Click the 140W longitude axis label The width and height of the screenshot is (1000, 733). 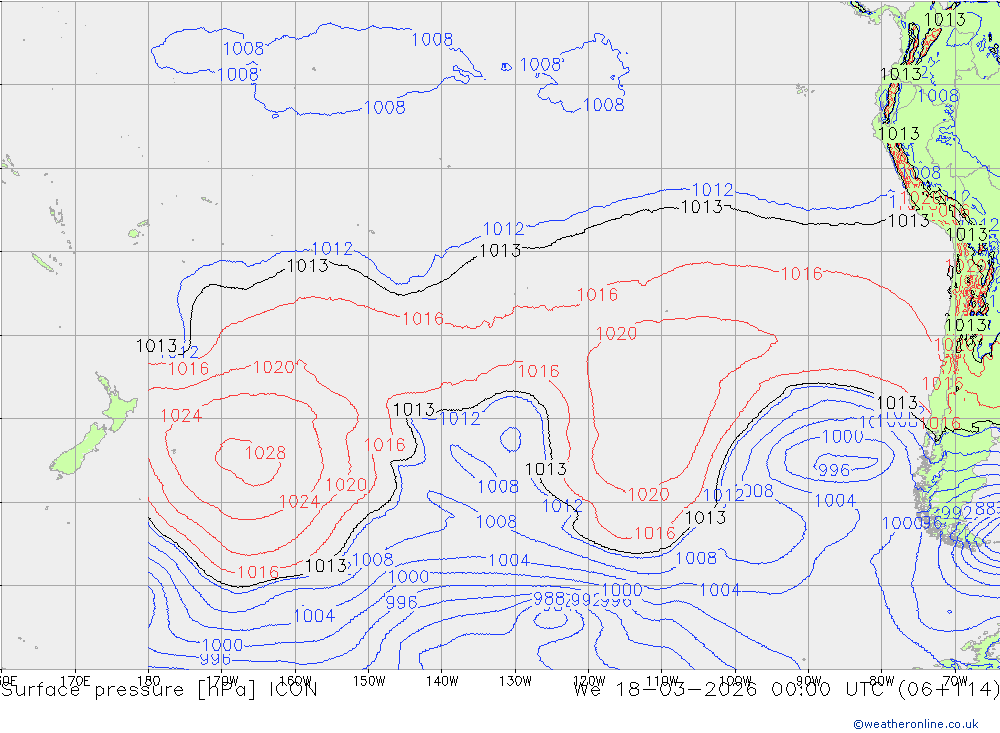tap(442, 681)
